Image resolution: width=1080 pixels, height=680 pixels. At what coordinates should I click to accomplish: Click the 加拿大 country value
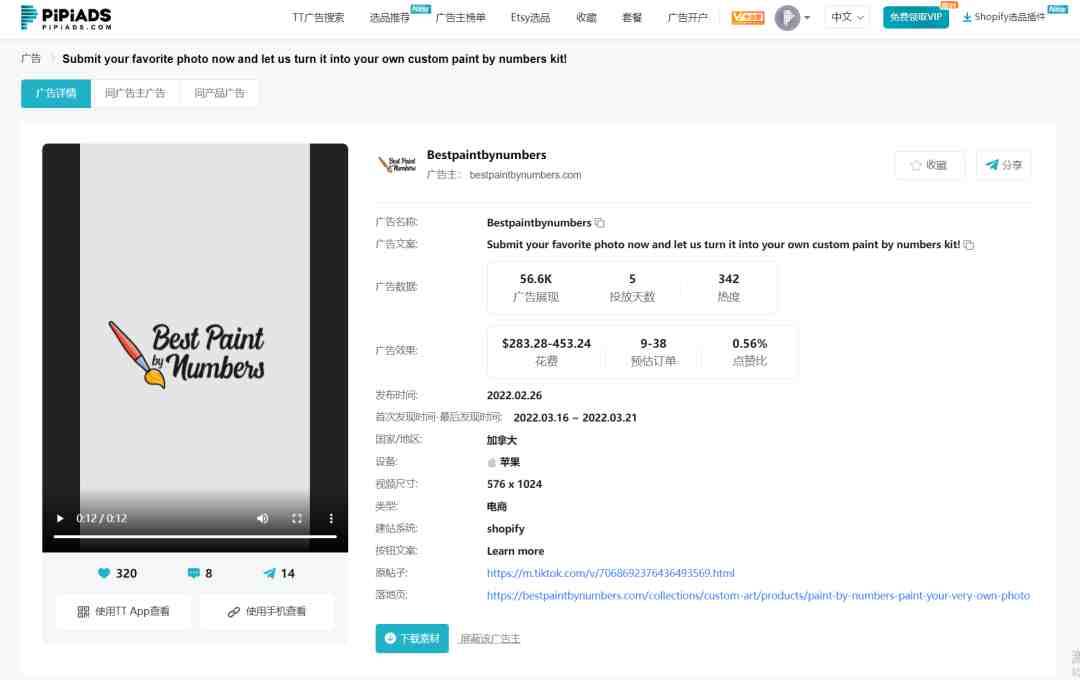(501, 440)
